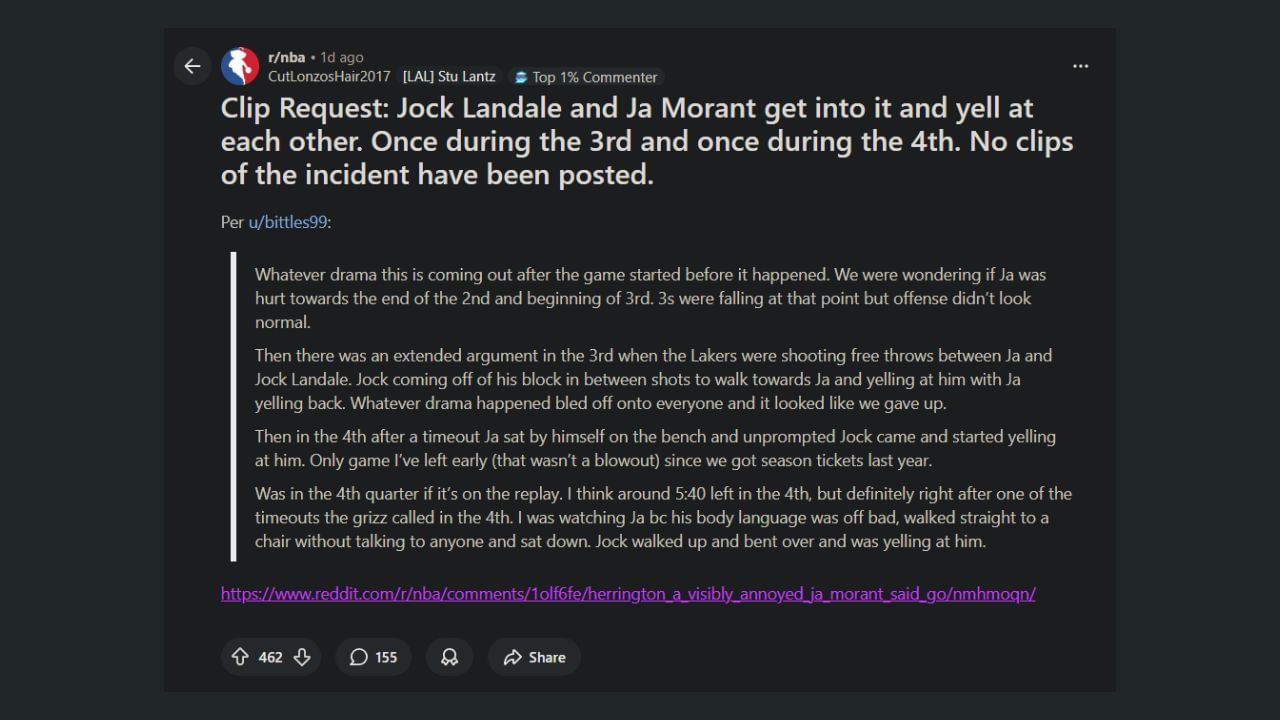Open the post overflow options menu
This screenshot has width=1280, height=720.
pyautogui.click(x=1080, y=66)
